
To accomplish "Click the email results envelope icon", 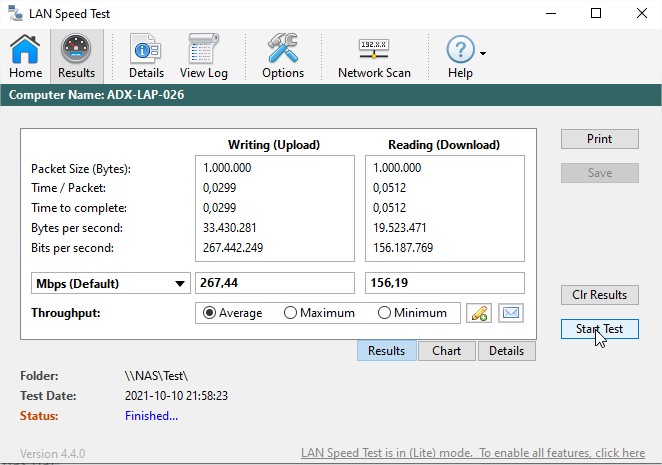I will coord(511,313).
